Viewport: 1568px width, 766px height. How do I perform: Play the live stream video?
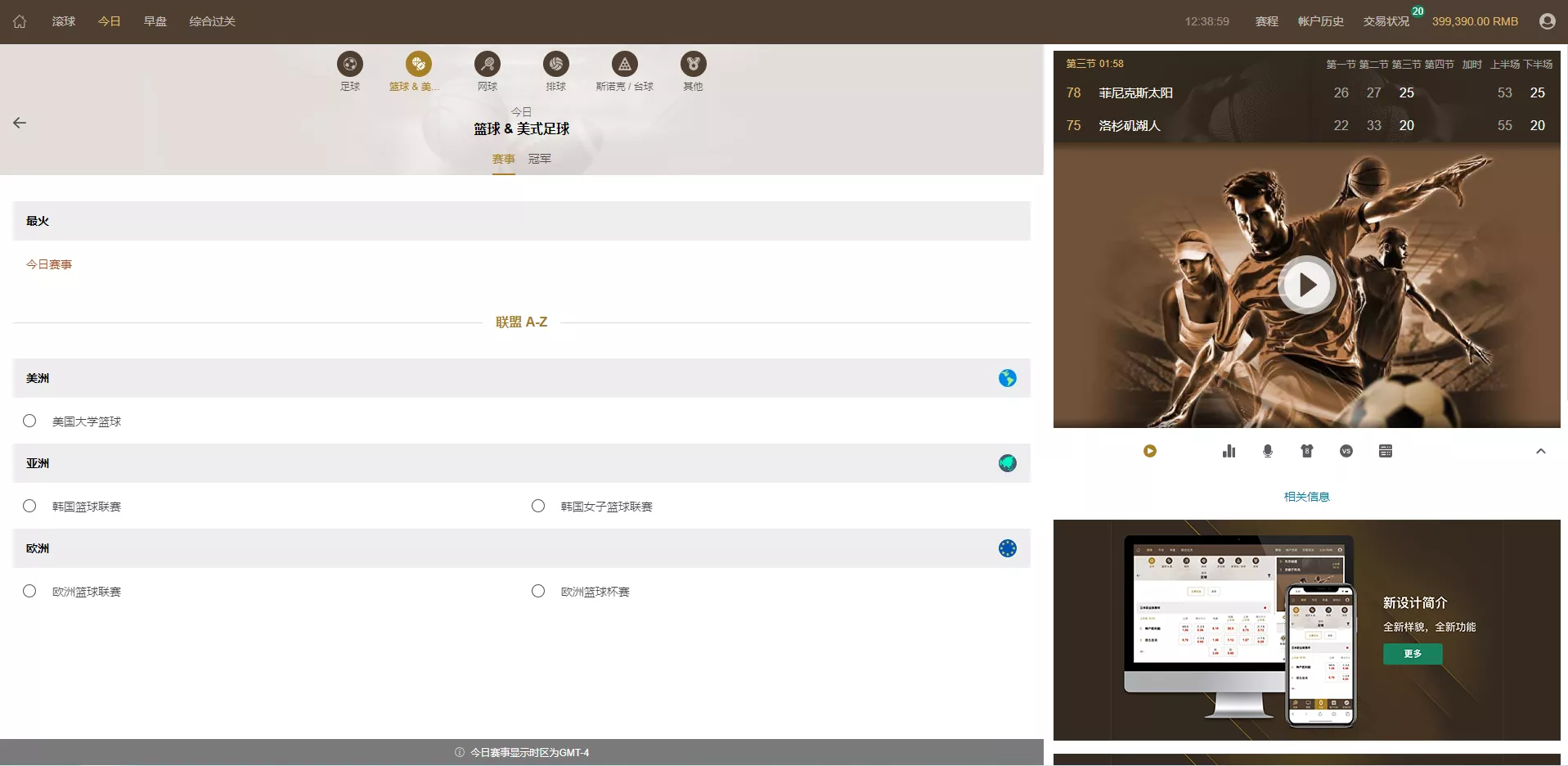[x=1306, y=285]
